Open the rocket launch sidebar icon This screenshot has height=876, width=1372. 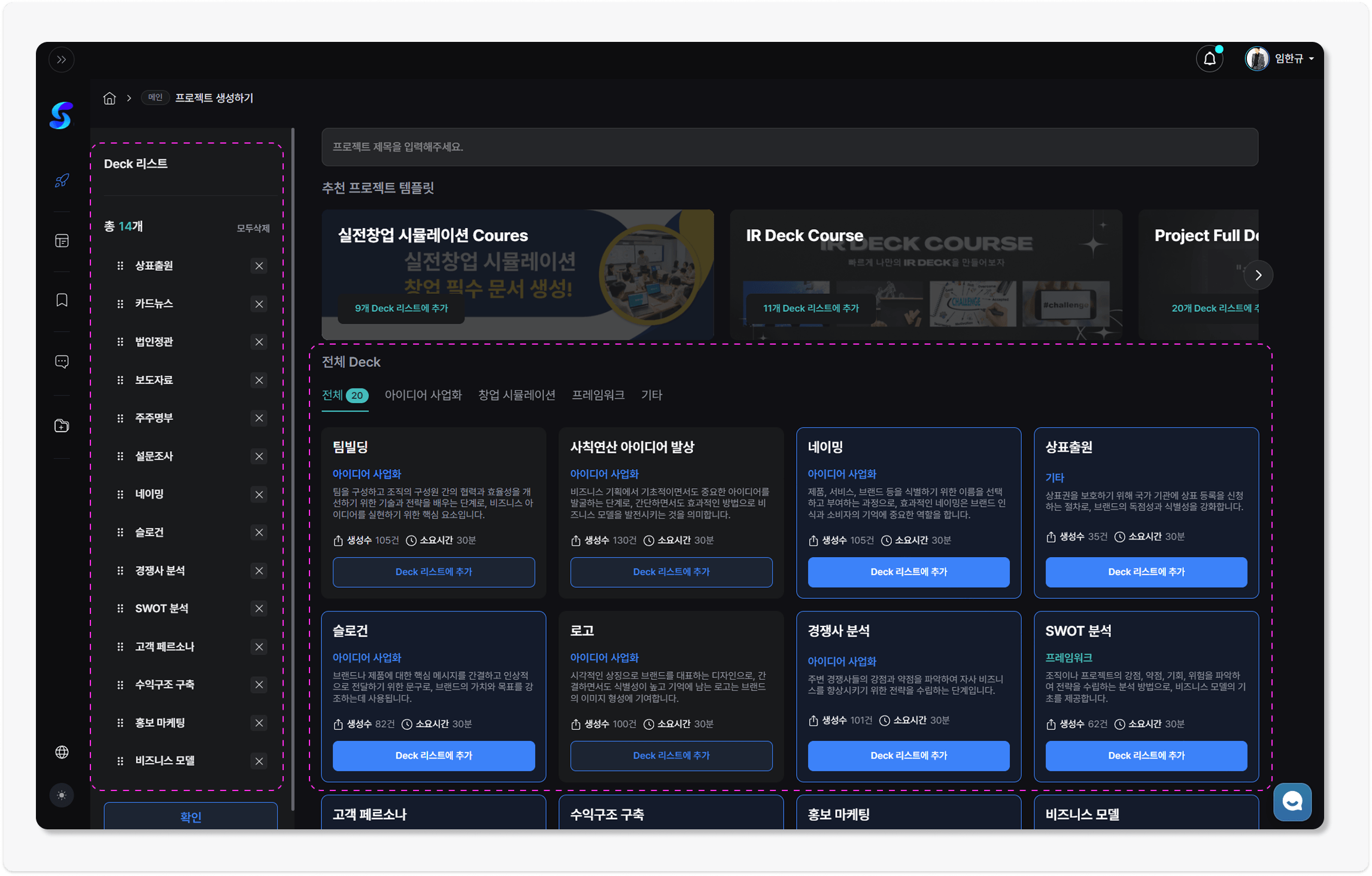click(x=62, y=180)
